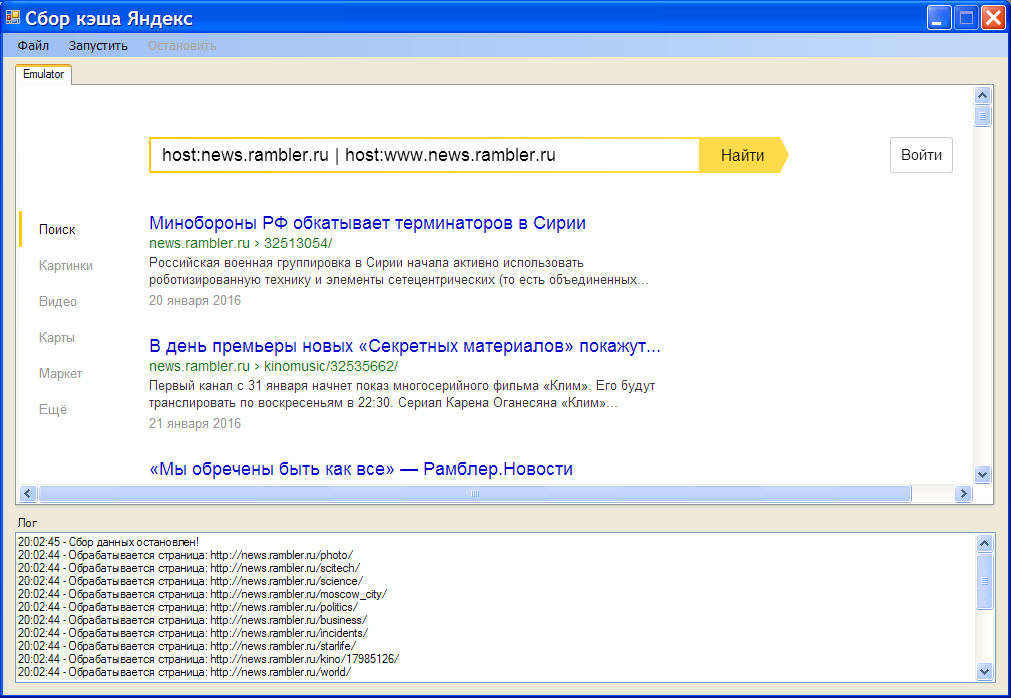The height and width of the screenshot is (698, 1011).
Task: Click log line with news.rambler.ru/starlife/
Action: (187, 646)
